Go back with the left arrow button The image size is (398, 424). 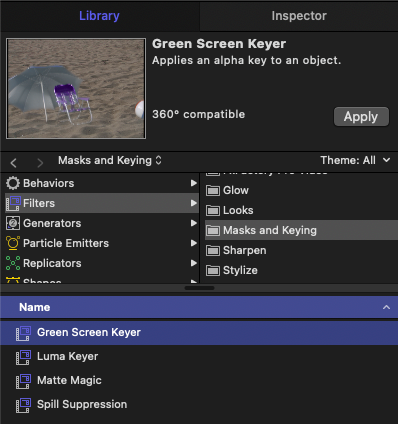point(13,163)
